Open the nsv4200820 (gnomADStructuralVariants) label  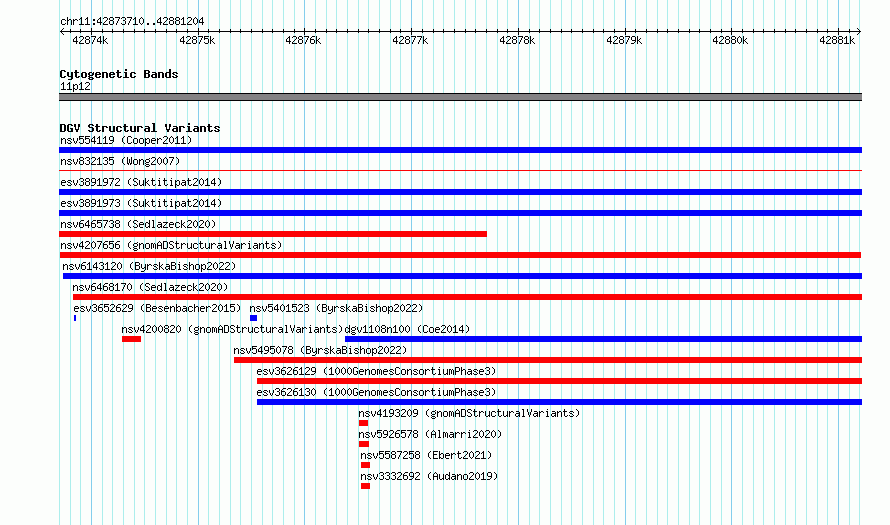click(x=232, y=329)
